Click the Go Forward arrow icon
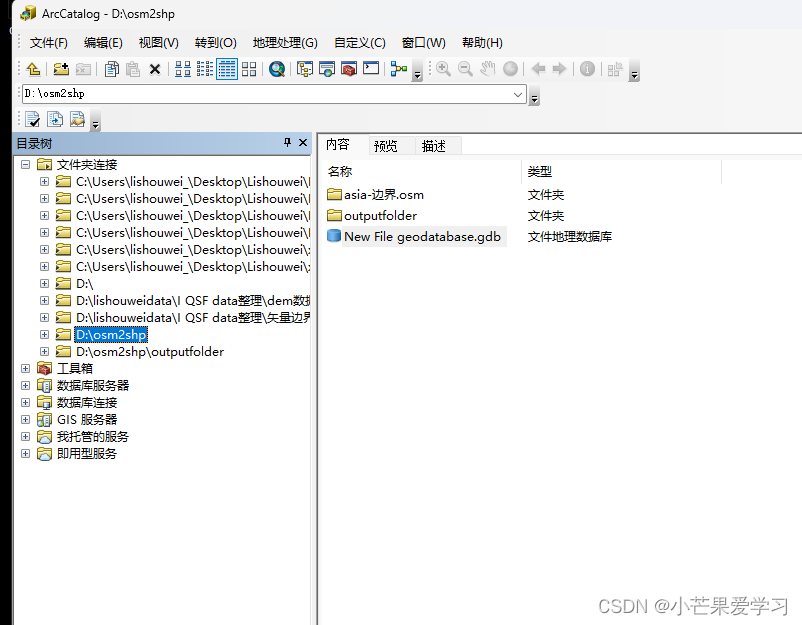Screen dimensions: 802x625 560,69
